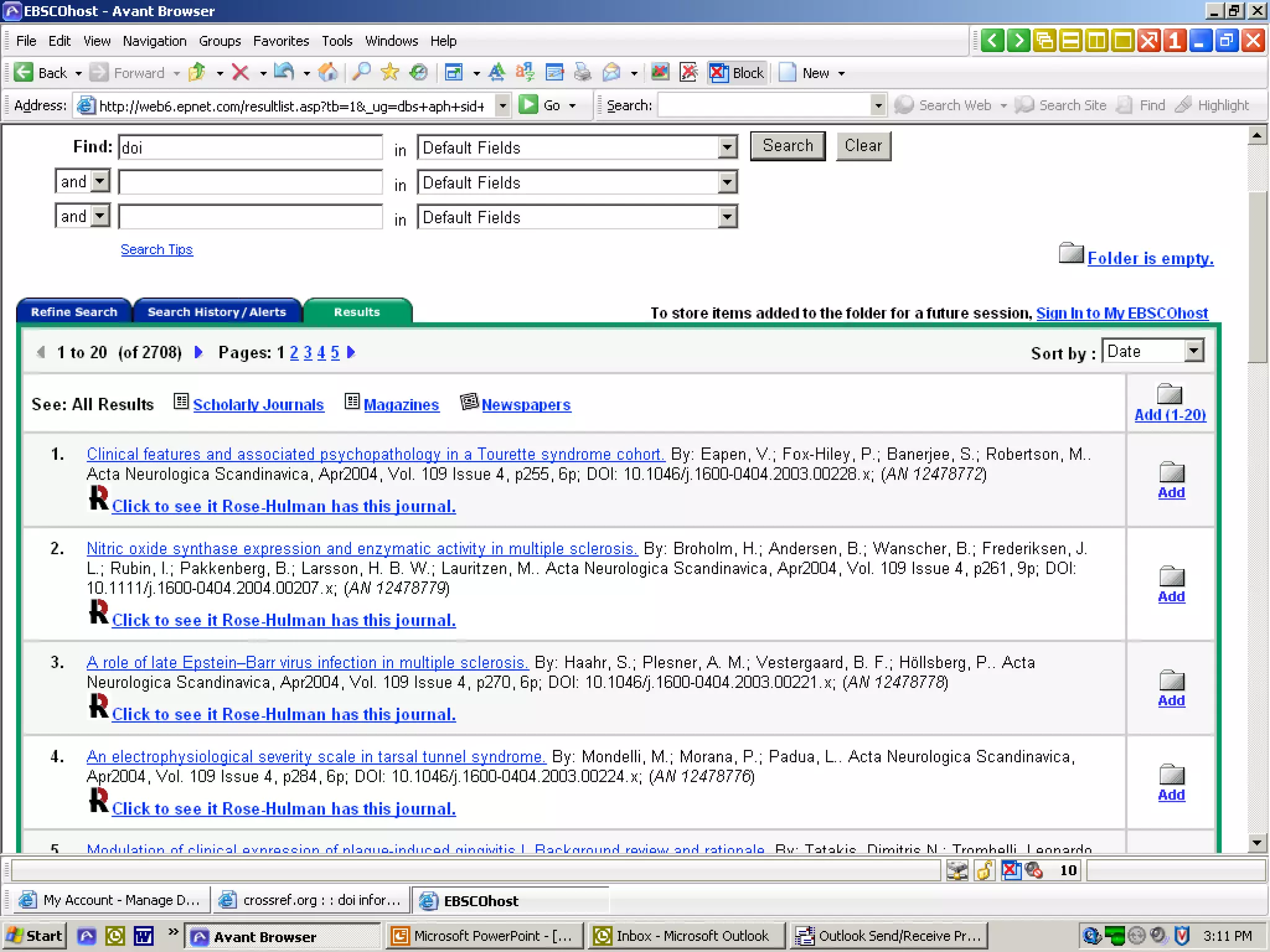Switch to the Refine Search tab
The image size is (1270, 952).
(74, 312)
